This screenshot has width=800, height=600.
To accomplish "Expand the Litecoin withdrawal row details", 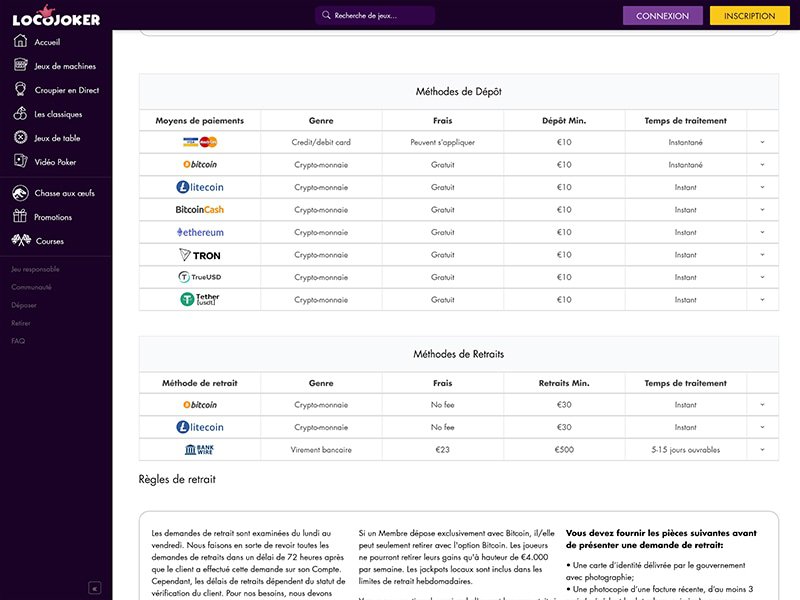I will pos(762,427).
